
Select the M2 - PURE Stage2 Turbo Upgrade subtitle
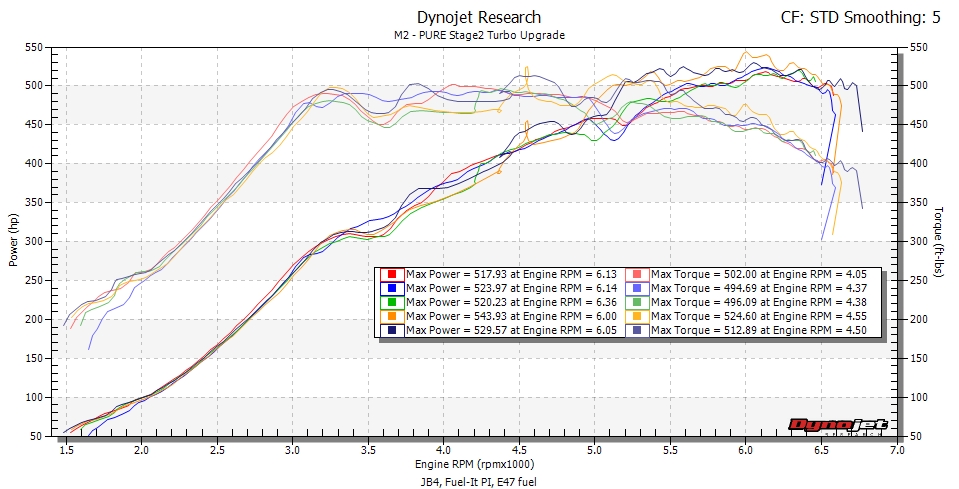click(x=479, y=35)
